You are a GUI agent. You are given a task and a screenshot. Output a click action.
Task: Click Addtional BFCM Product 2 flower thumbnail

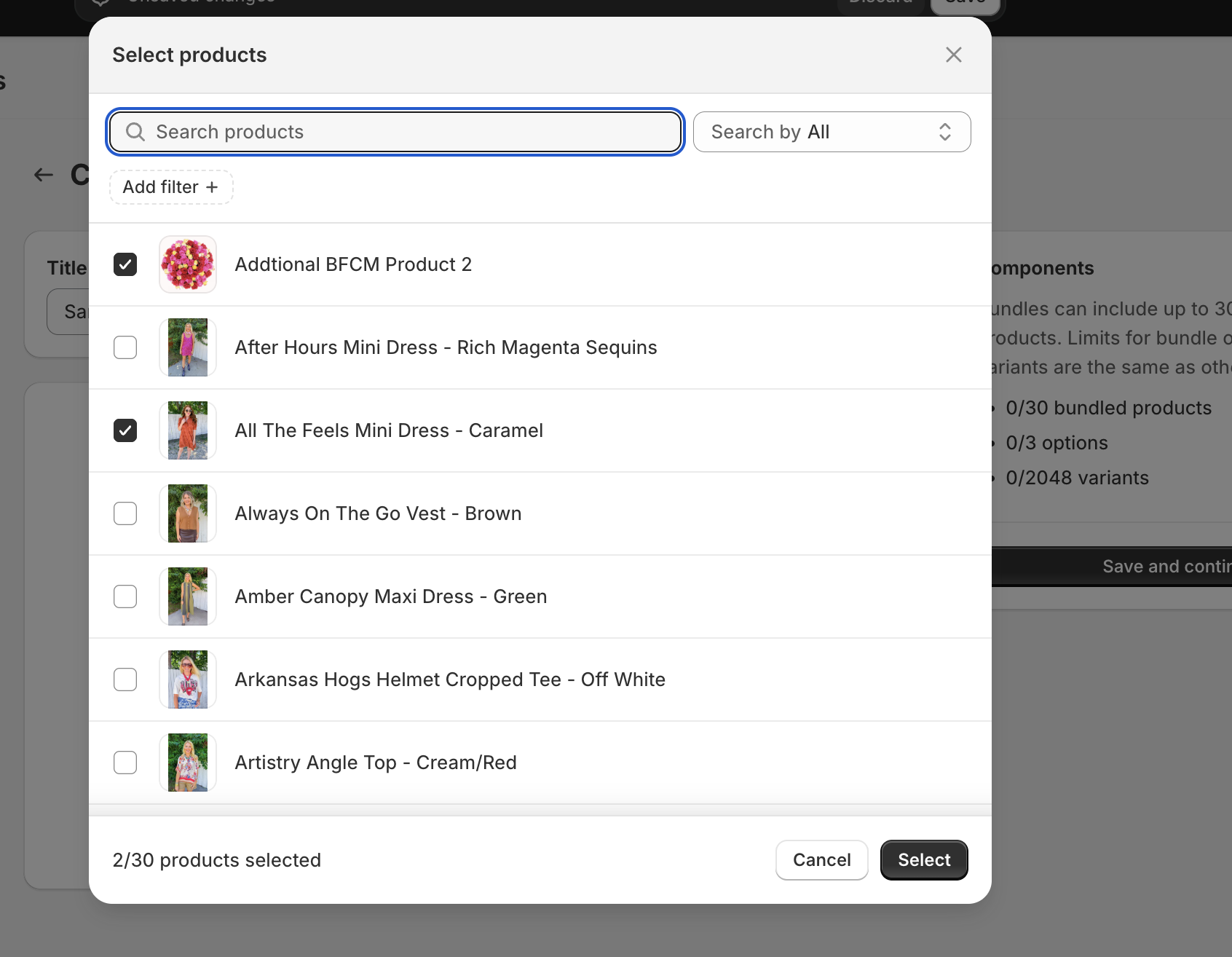(x=188, y=264)
